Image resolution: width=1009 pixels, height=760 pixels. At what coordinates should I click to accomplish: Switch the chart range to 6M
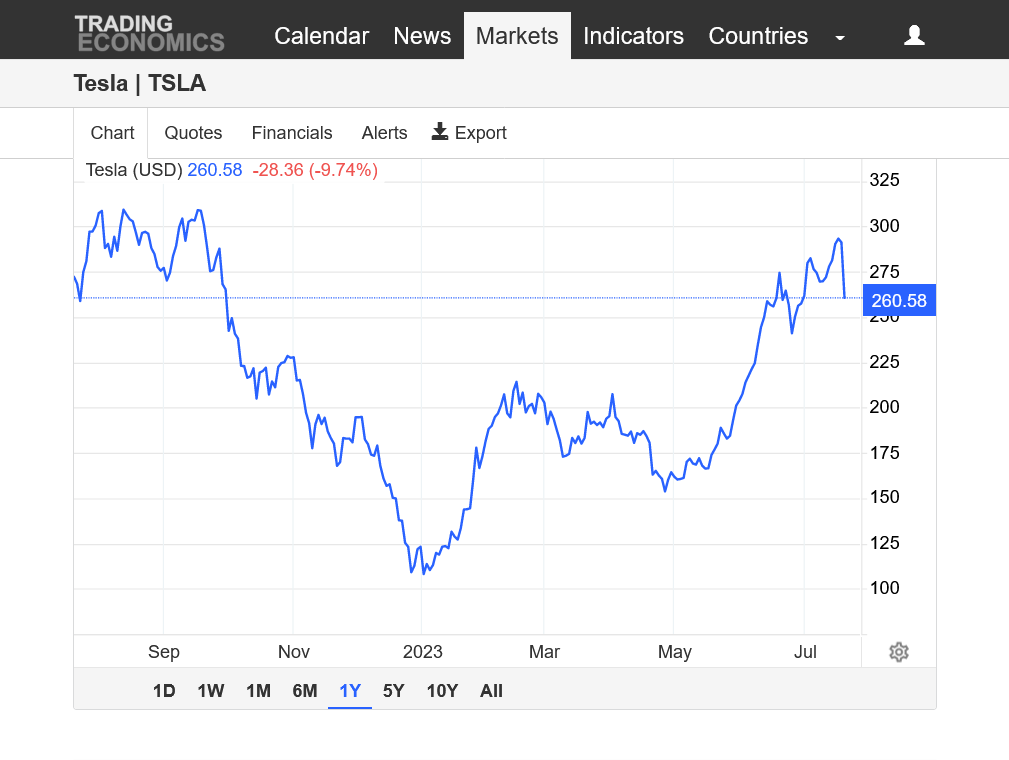pyautogui.click(x=305, y=691)
